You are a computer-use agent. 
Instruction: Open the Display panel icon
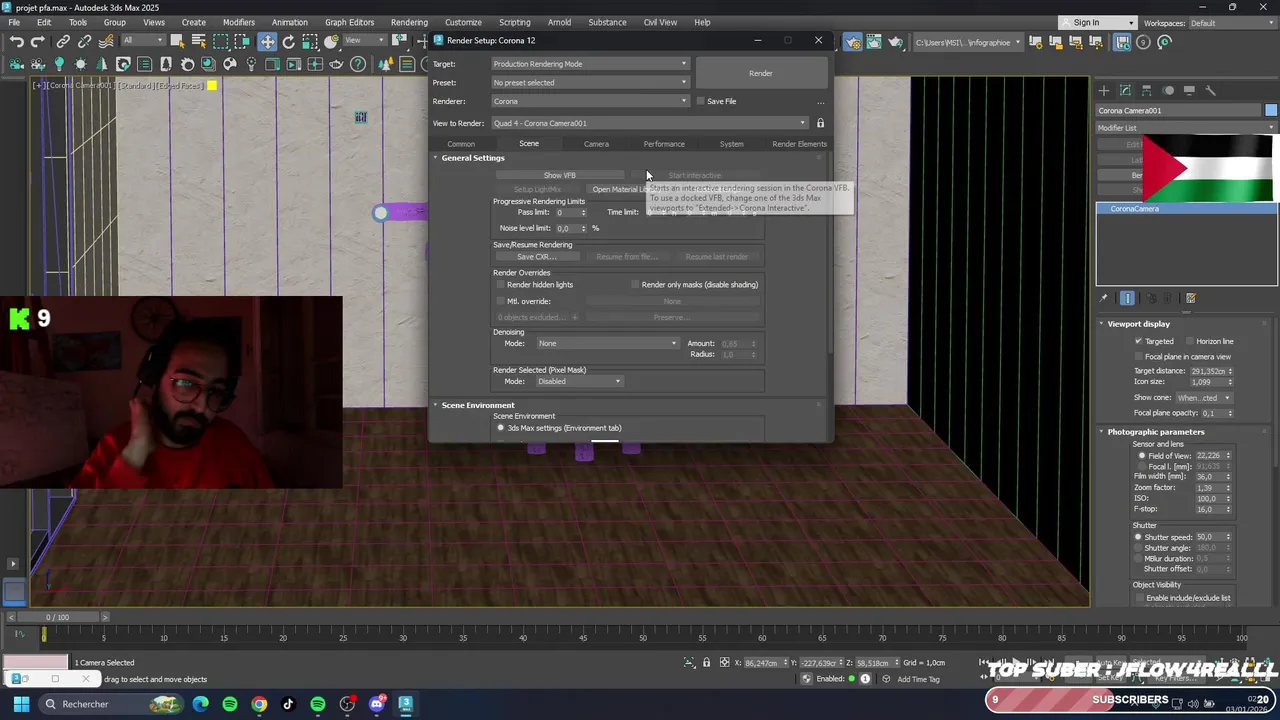[1189, 91]
